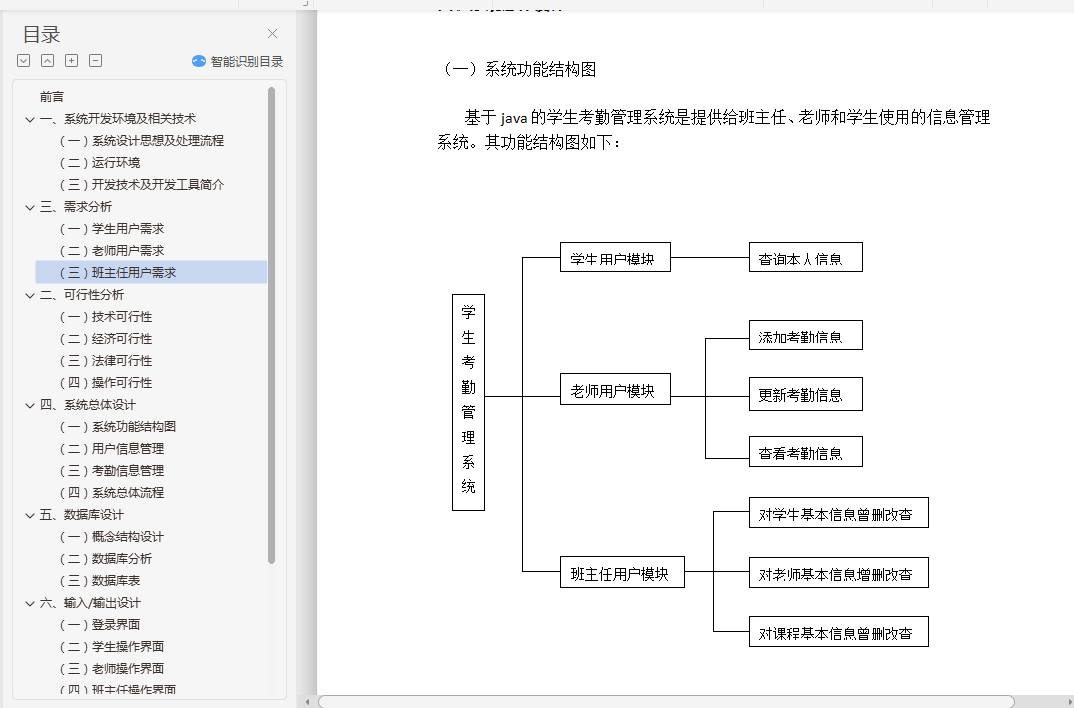Click the up-chevron icon in the 目录 toolbar
This screenshot has width=1074, height=708.
pos(47,60)
